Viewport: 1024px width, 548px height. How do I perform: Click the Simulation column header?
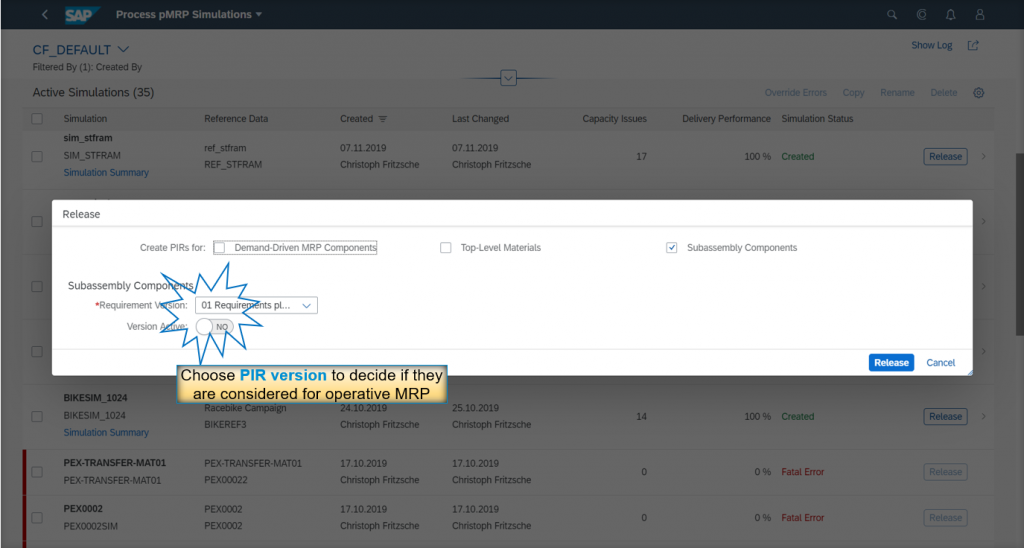(85, 119)
